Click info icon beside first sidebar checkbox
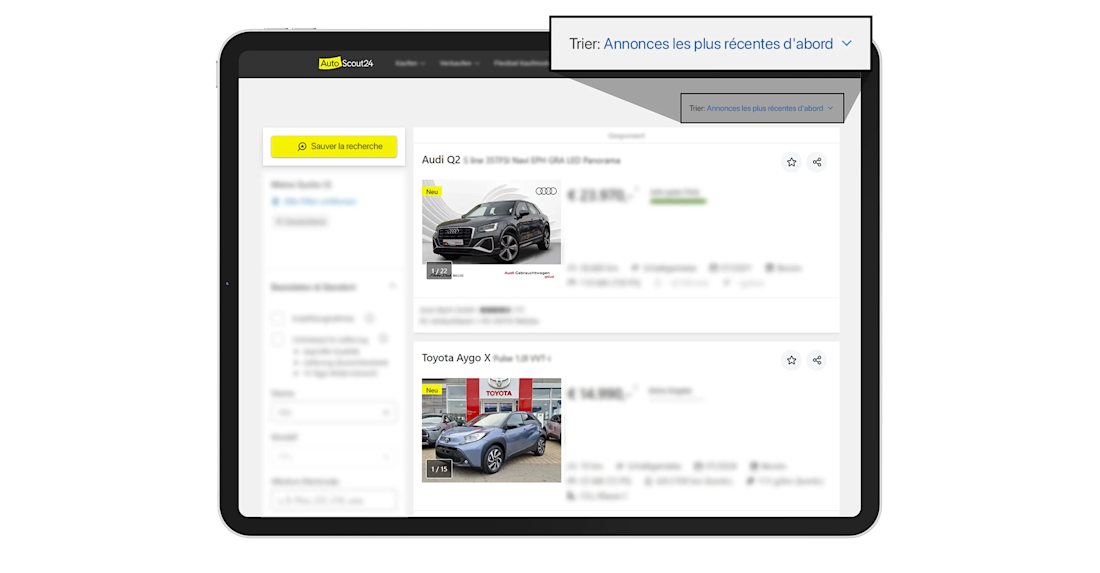 [x=369, y=319]
